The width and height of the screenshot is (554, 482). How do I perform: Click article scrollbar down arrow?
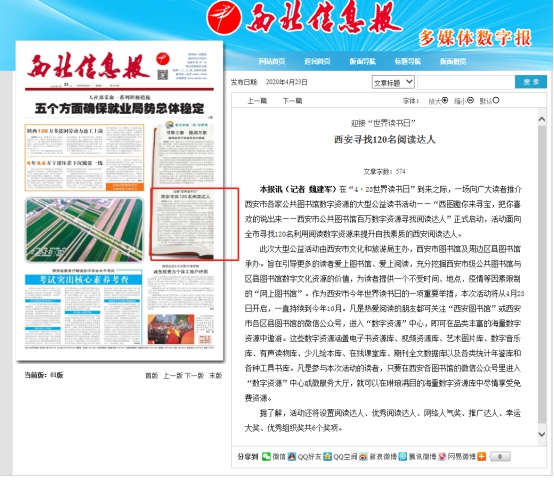tap(542, 434)
